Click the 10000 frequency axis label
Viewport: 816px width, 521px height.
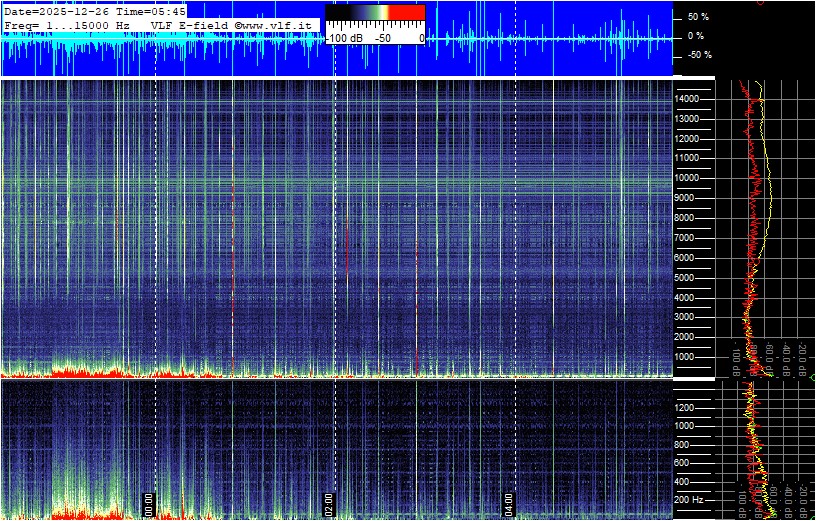pyautogui.click(x=687, y=178)
